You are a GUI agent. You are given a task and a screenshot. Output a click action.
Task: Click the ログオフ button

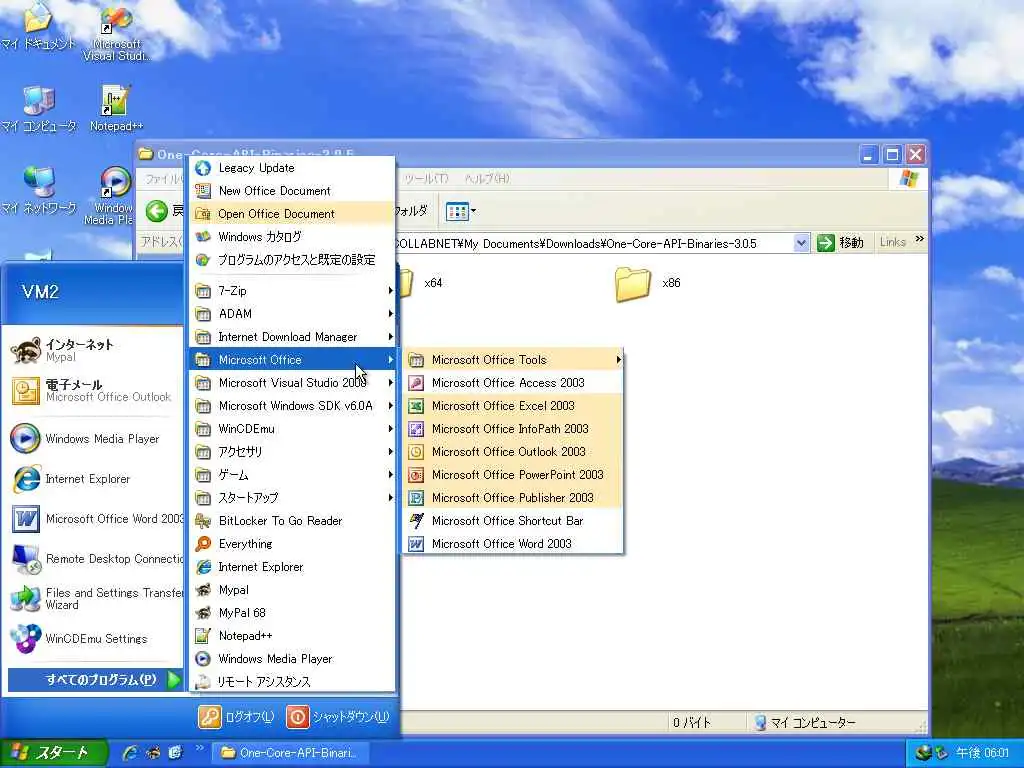[x=236, y=717]
